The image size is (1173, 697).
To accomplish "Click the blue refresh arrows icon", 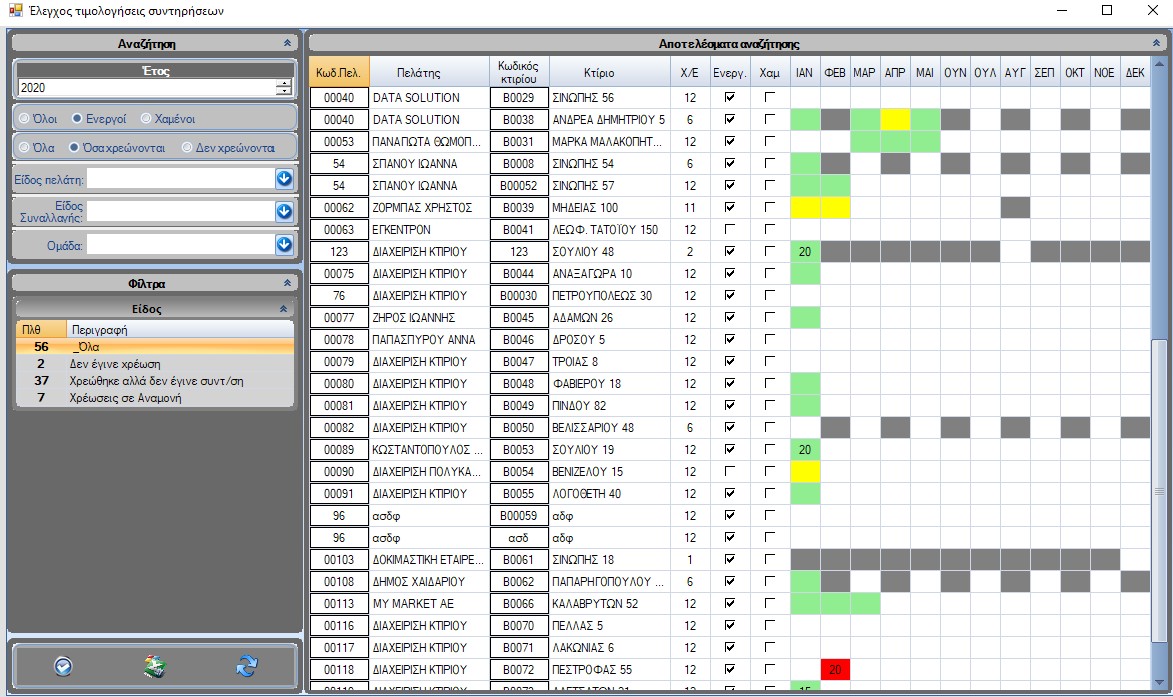I will (246, 666).
